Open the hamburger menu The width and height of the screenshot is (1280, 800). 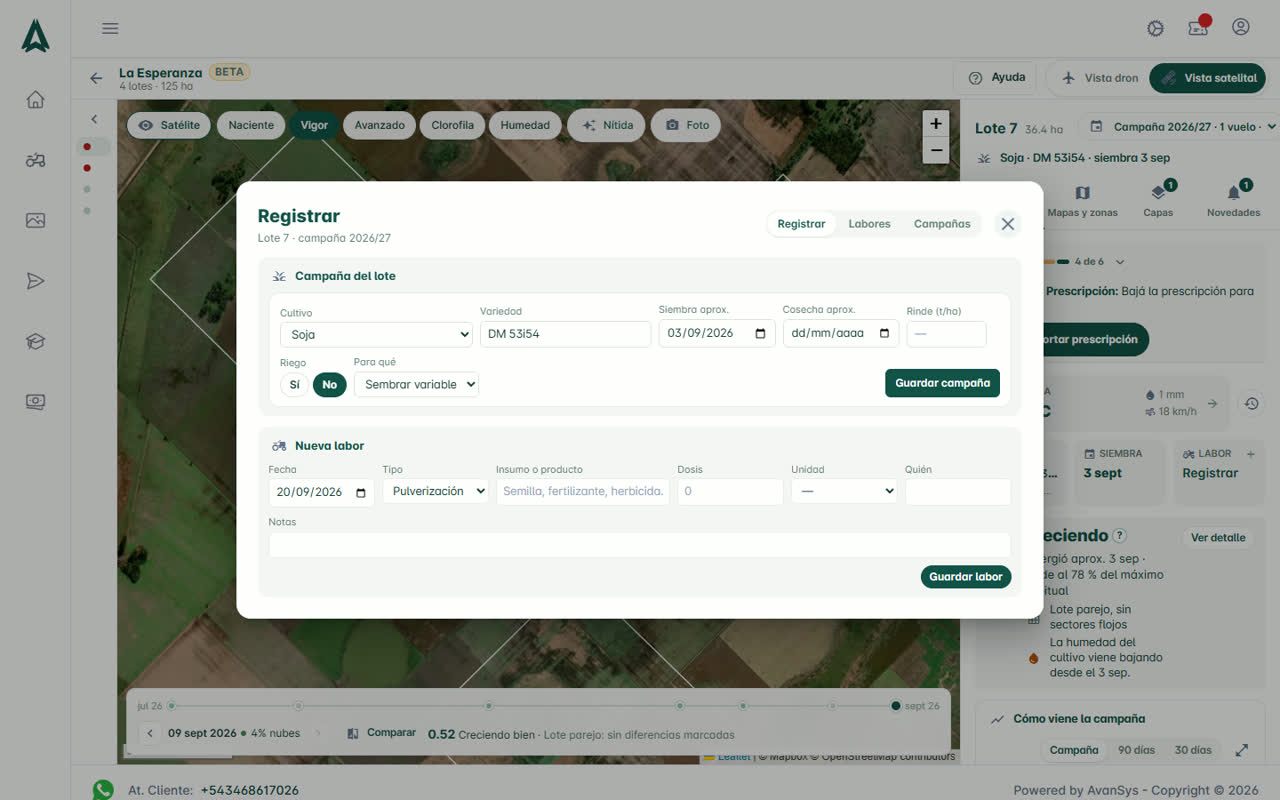pyautogui.click(x=110, y=28)
